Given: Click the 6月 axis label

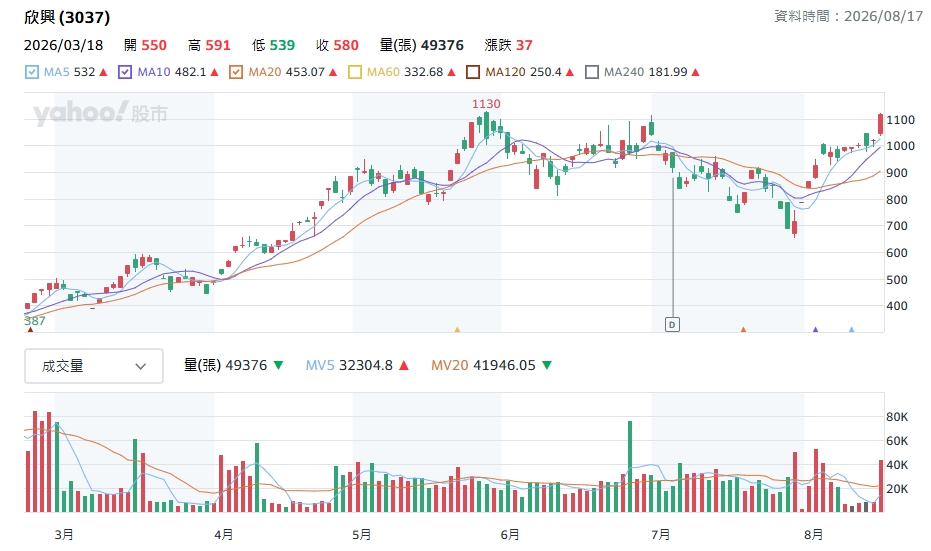Looking at the screenshot, I should click(x=510, y=535).
